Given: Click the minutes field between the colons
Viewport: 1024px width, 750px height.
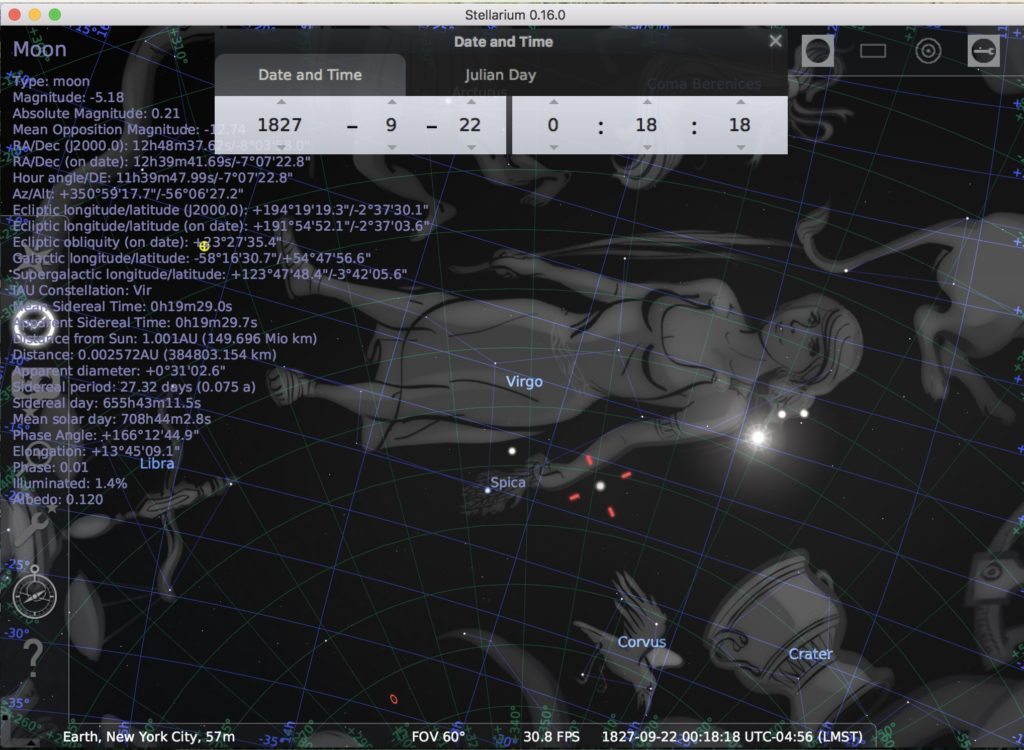Looking at the screenshot, I should (x=647, y=125).
